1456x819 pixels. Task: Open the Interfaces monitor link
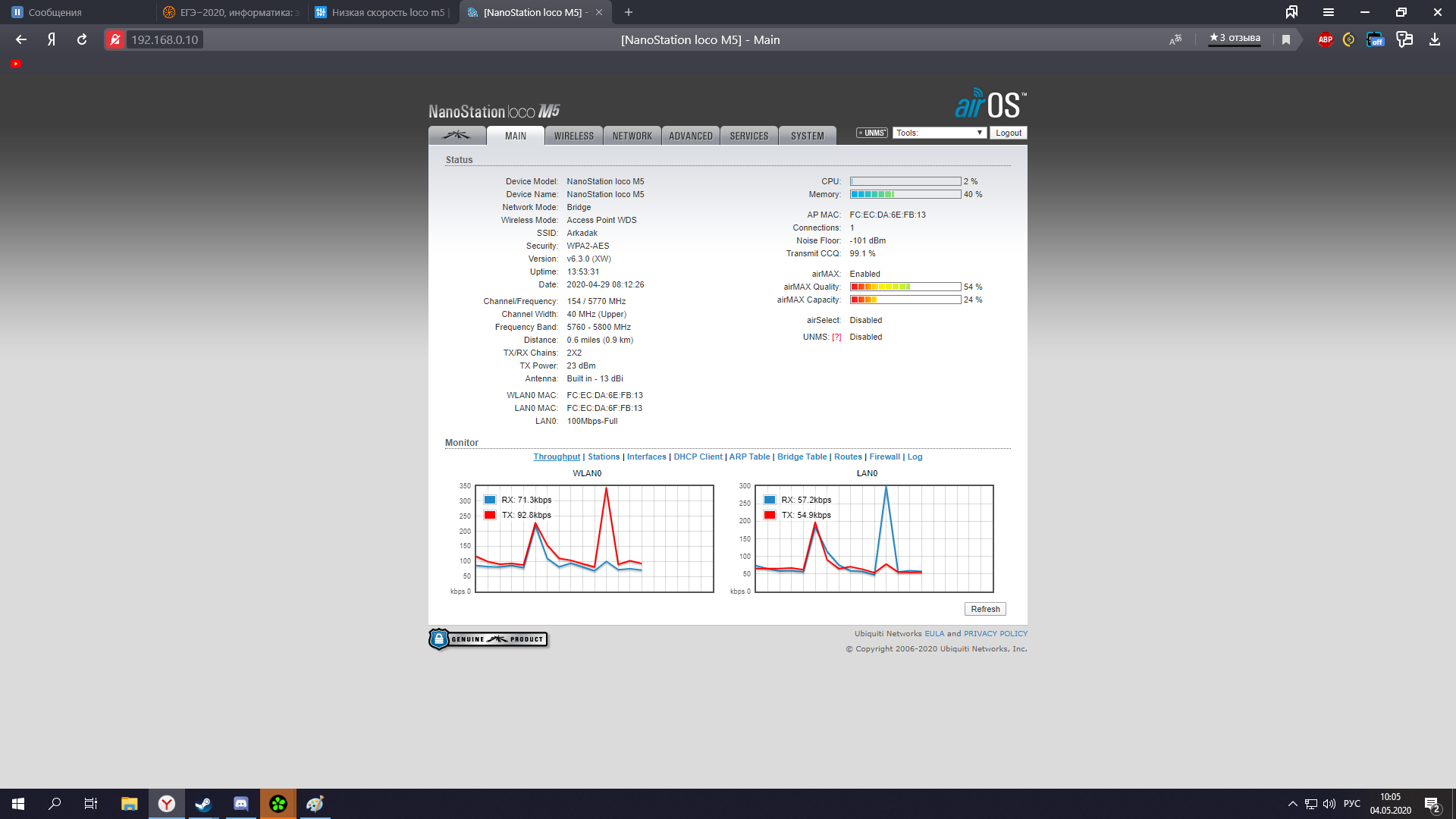[x=646, y=457]
